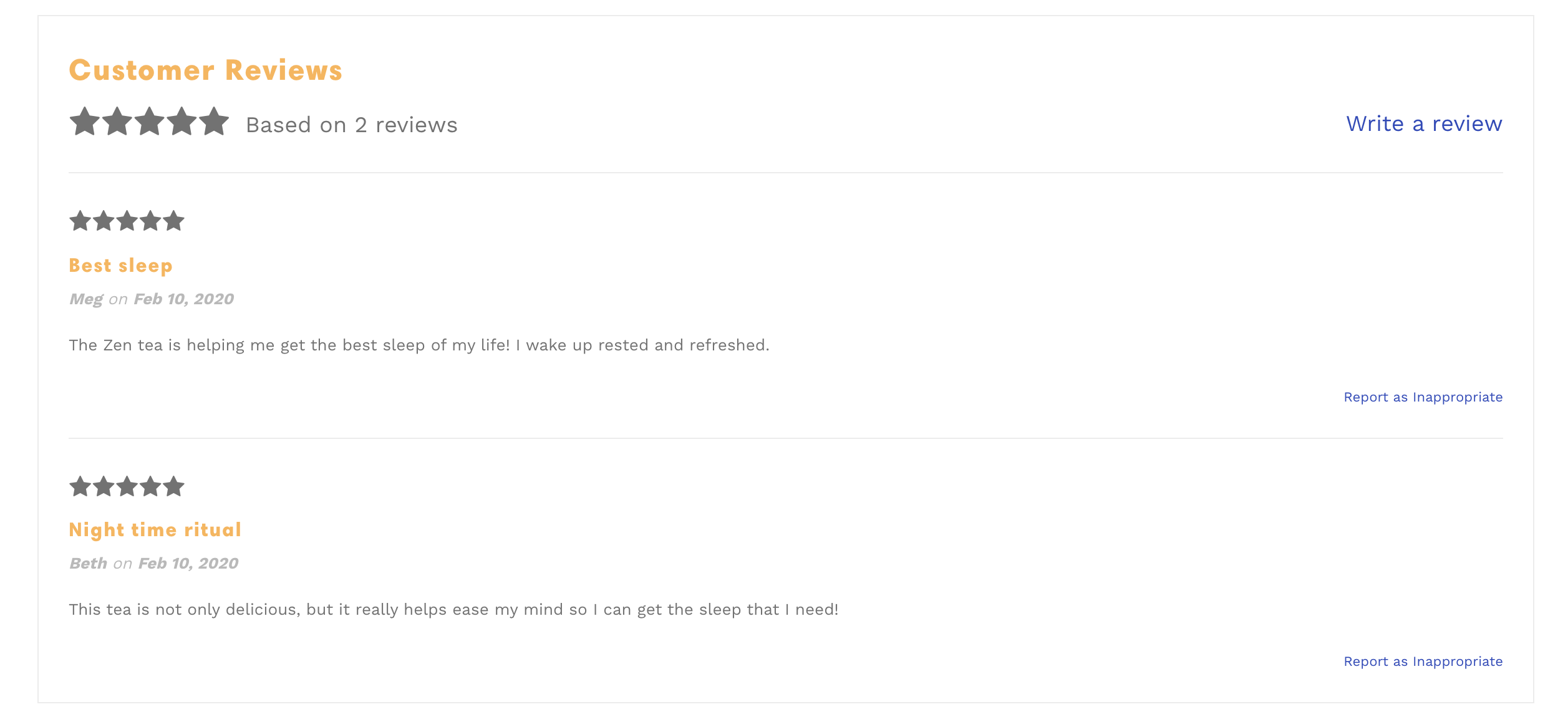Click the "Night time ritual" review title
Screen dimensions: 1568x722
(155, 530)
